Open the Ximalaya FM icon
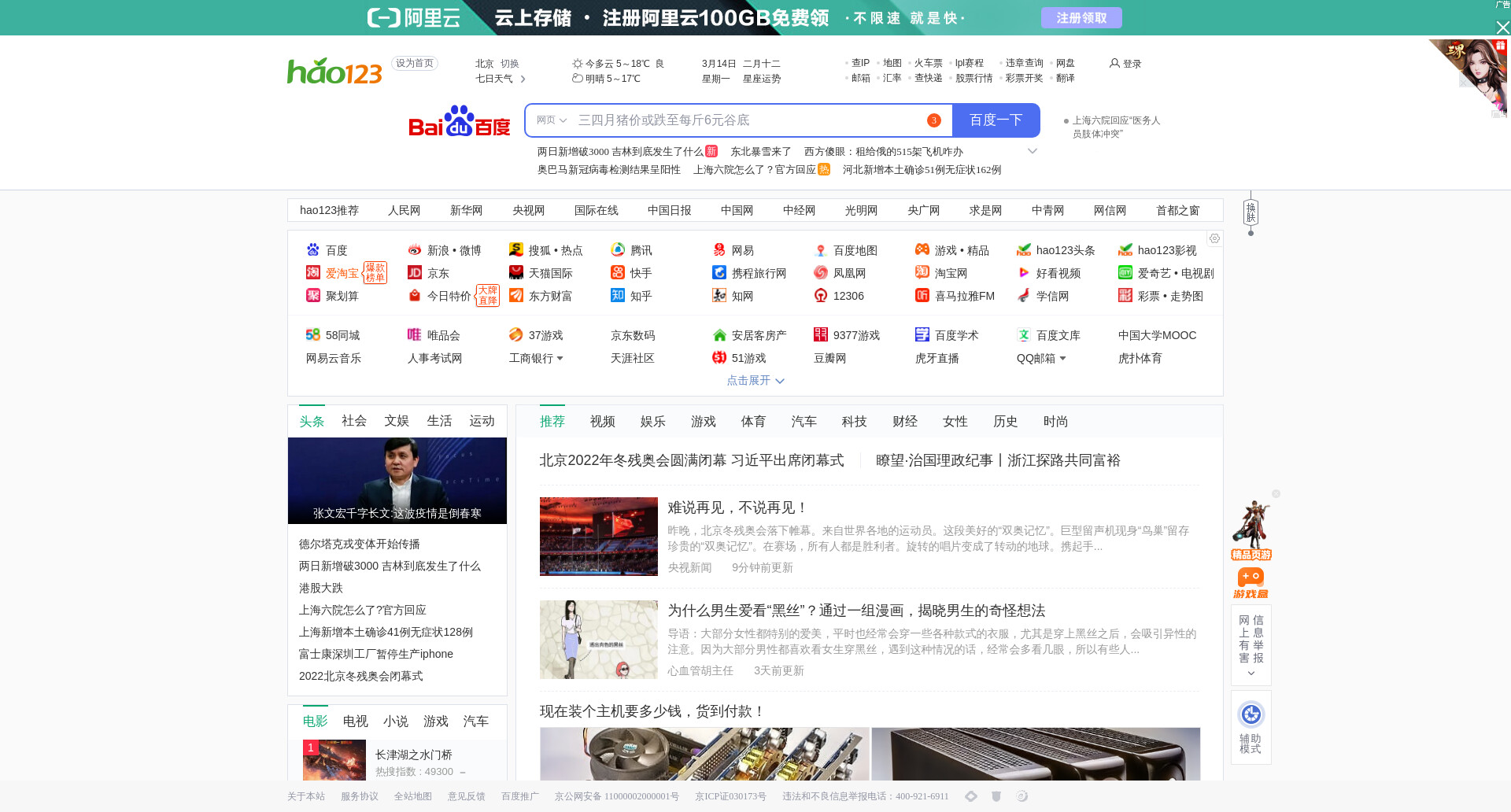Image resolution: width=1511 pixels, height=812 pixels. [x=922, y=296]
